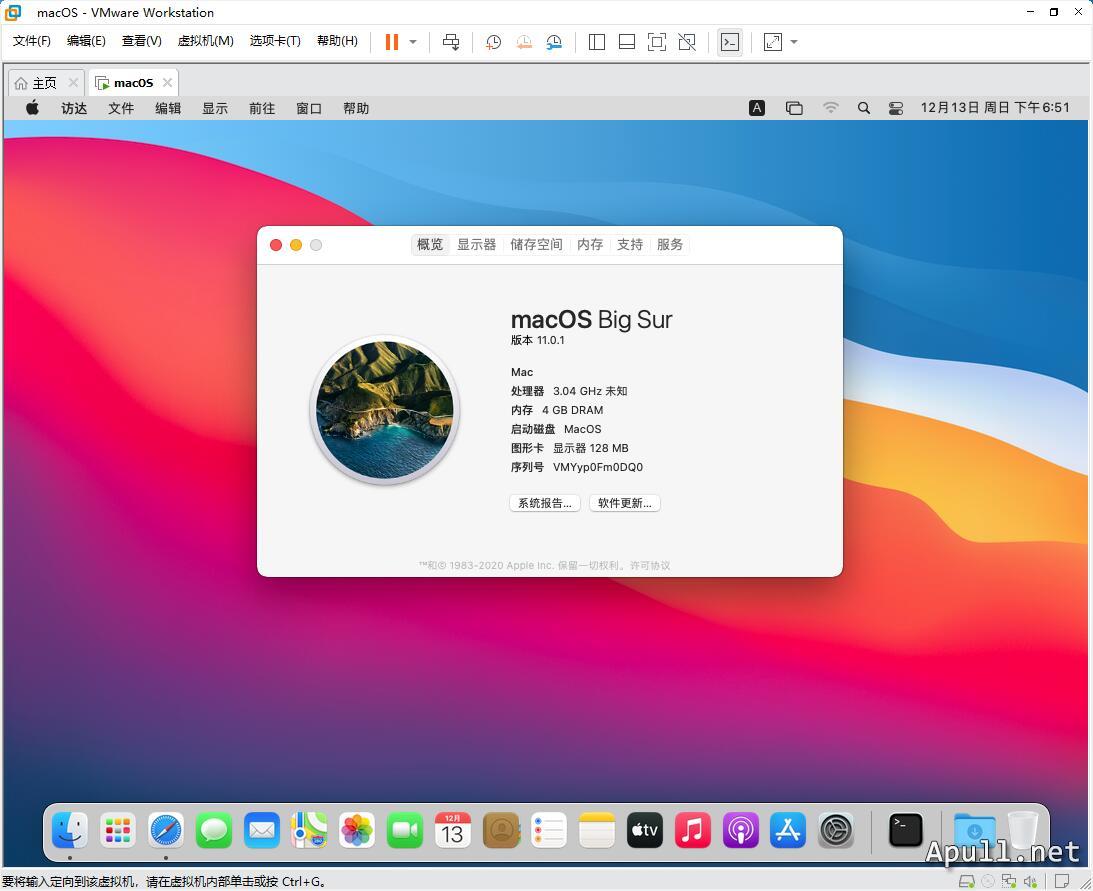Image resolution: width=1093 pixels, height=891 pixels.
Task: Open Photos from the Dock
Action: click(x=357, y=830)
